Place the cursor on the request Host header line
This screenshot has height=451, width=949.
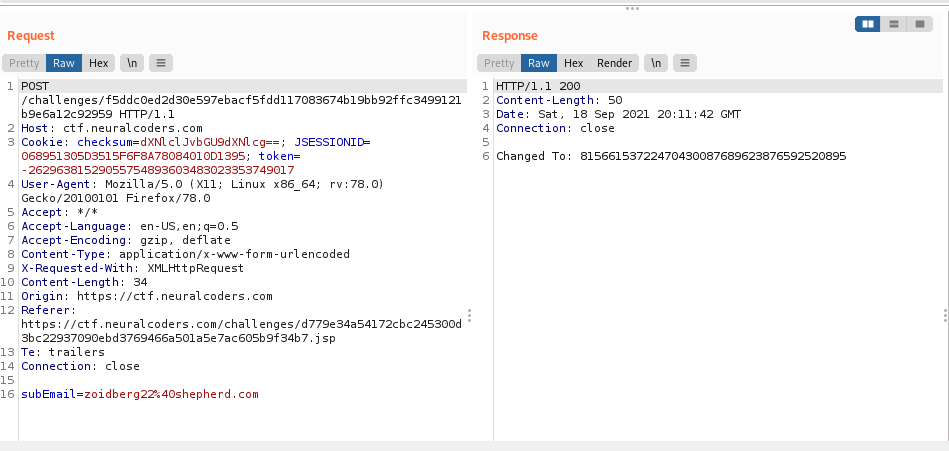pos(111,129)
